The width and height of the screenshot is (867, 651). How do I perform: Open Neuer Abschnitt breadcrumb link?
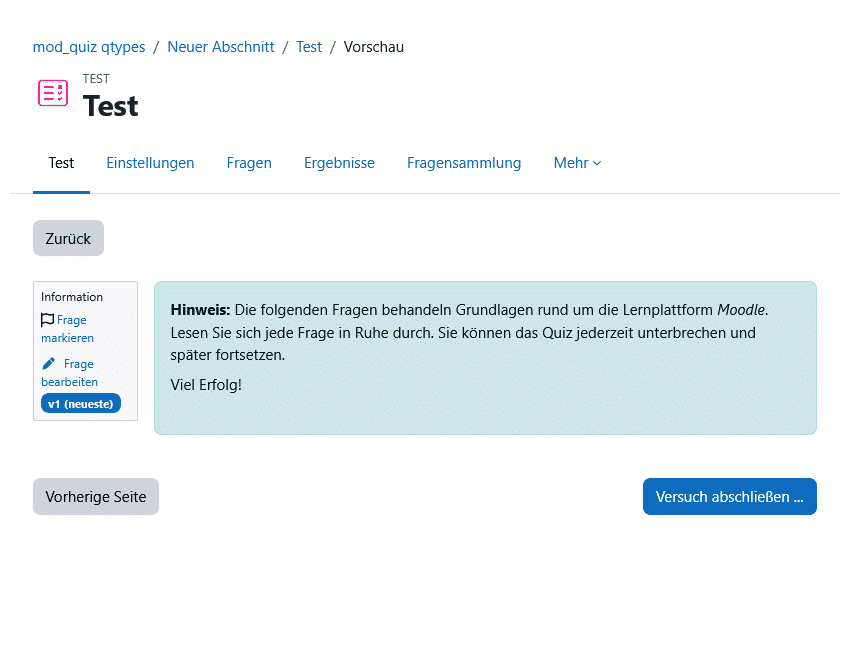coord(221,47)
